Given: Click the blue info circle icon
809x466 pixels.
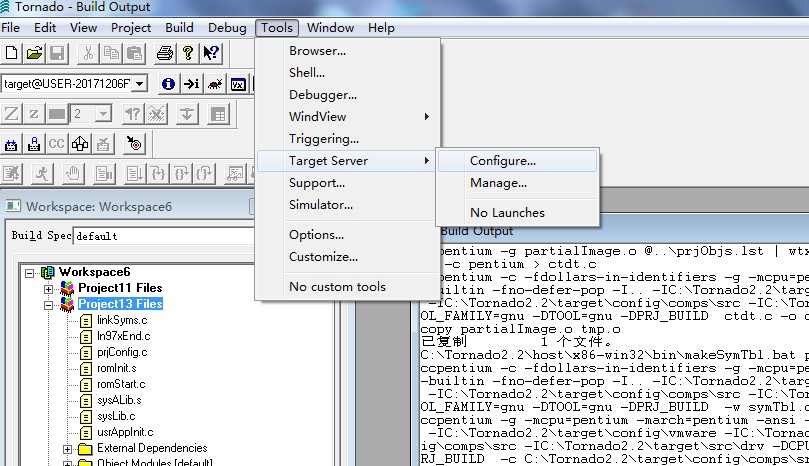Looking at the screenshot, I should (168, 84).
